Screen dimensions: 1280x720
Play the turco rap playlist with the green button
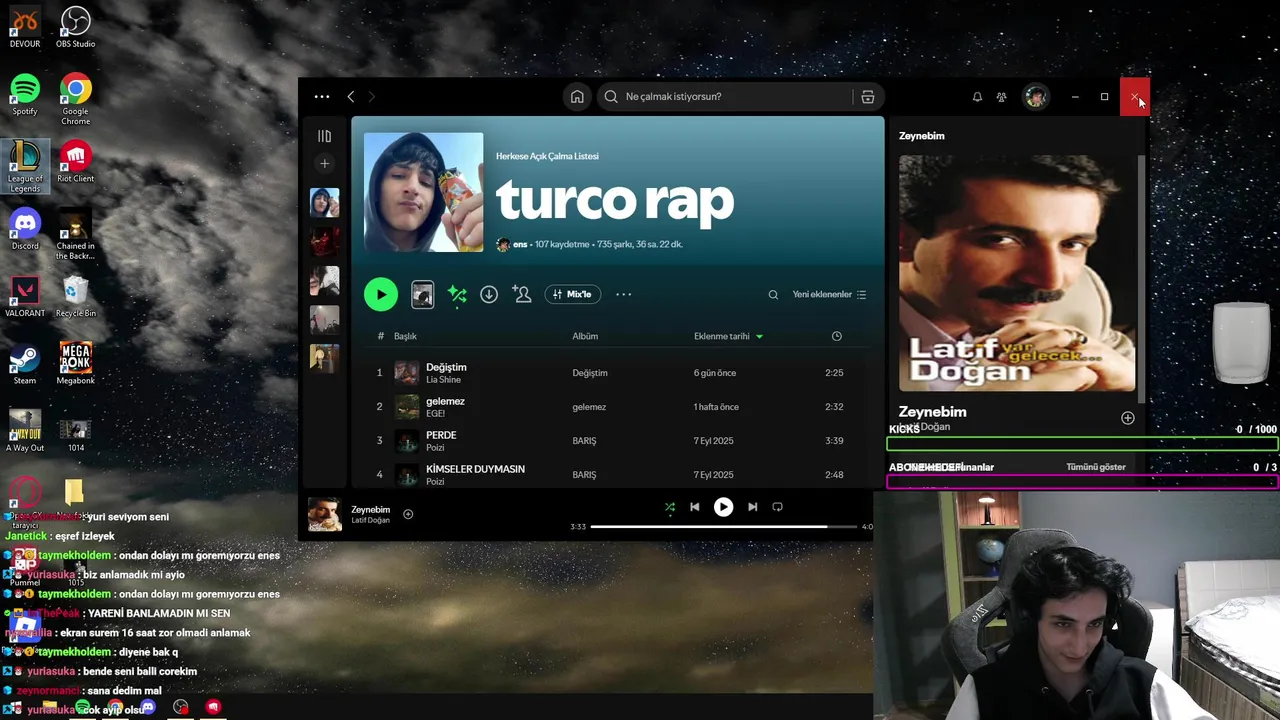pyautogui.click(x=380, y=294)
